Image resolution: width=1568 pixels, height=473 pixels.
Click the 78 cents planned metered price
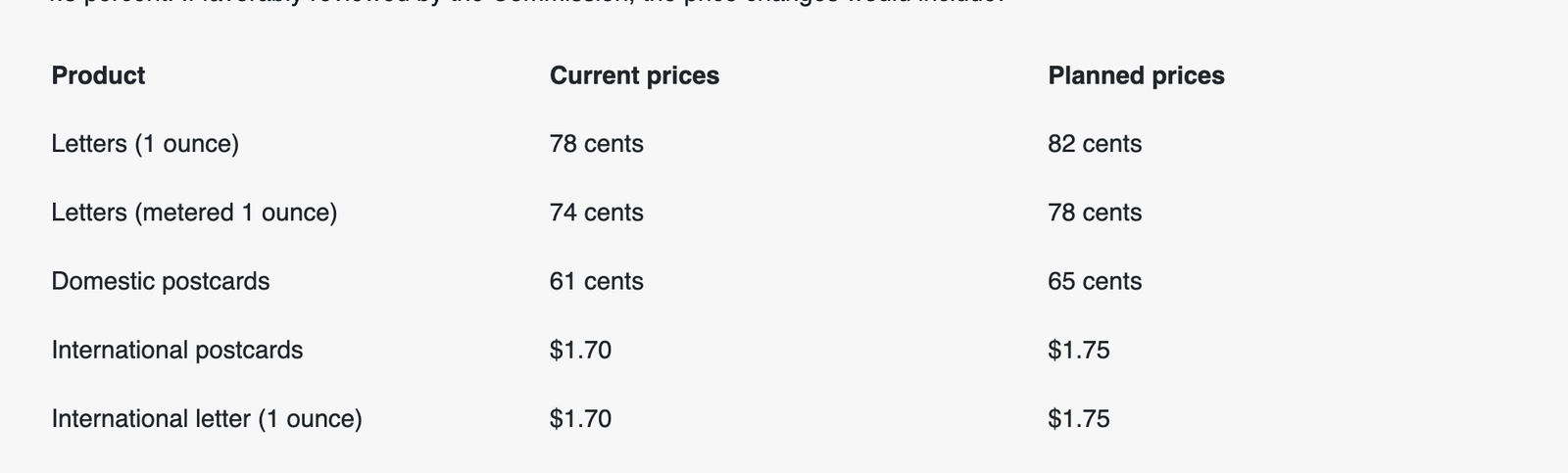tap(1095, 213)
